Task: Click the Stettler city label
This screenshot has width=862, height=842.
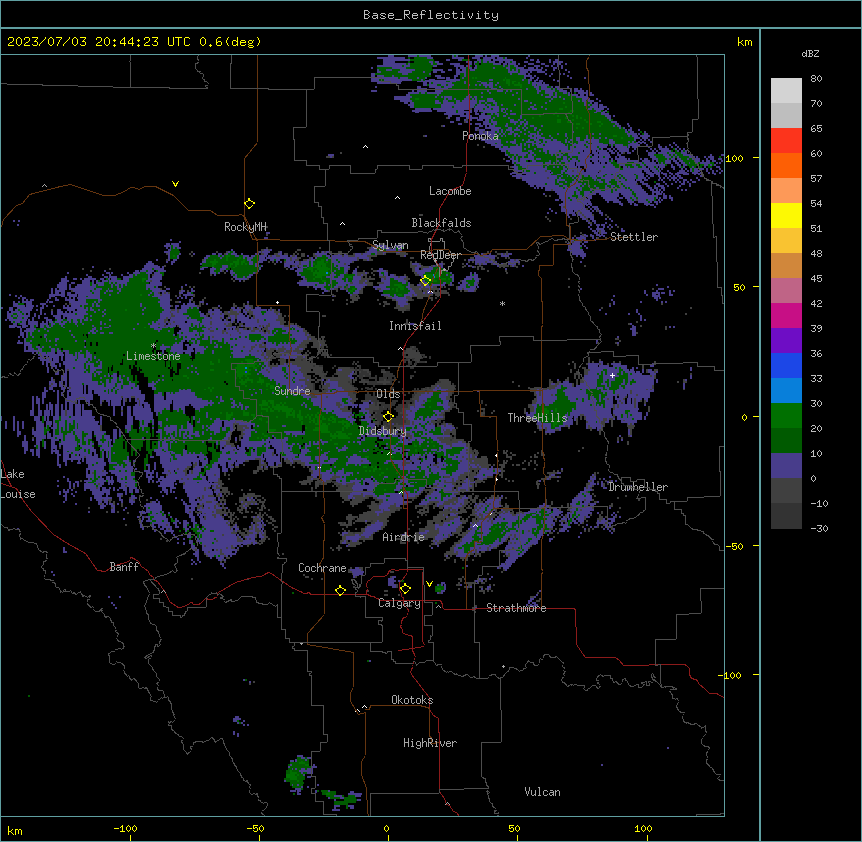Action: [634, 237]
